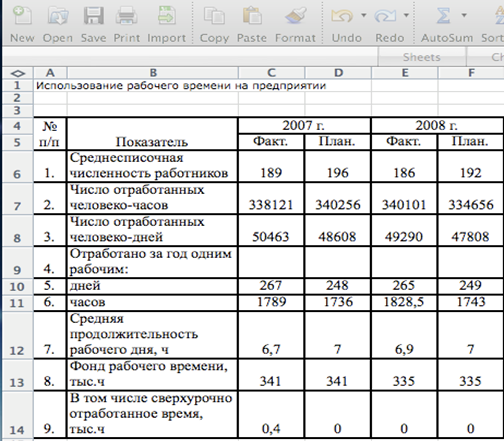Save the workbook with the Save icon
Viewport: 504px width, 441px height.
[93, 15]
